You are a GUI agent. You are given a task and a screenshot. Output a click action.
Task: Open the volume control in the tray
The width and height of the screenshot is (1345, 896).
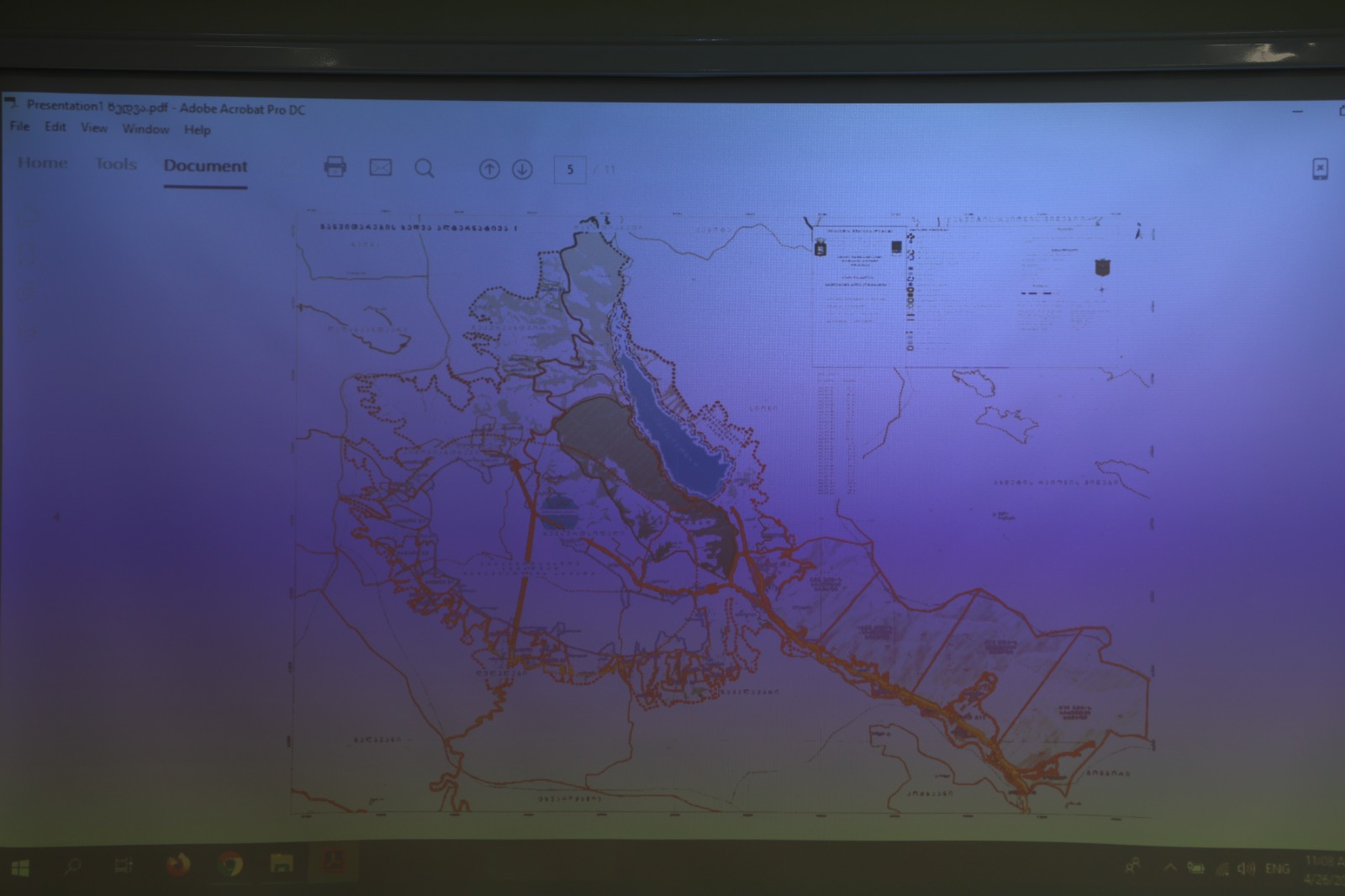(1247, 868)
